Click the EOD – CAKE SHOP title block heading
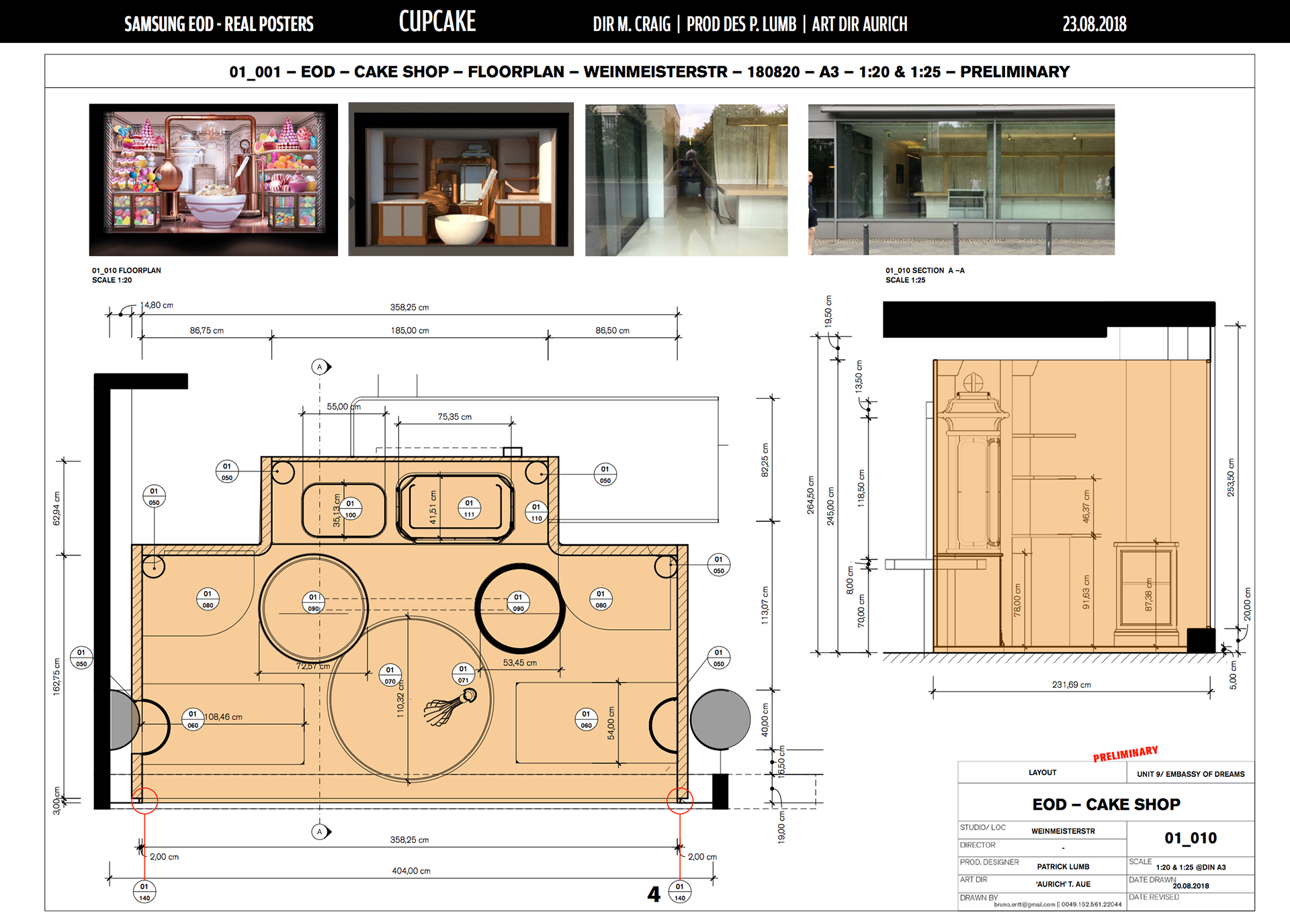This screenshot has width=1290, height=924. (x=1106, y=804)
